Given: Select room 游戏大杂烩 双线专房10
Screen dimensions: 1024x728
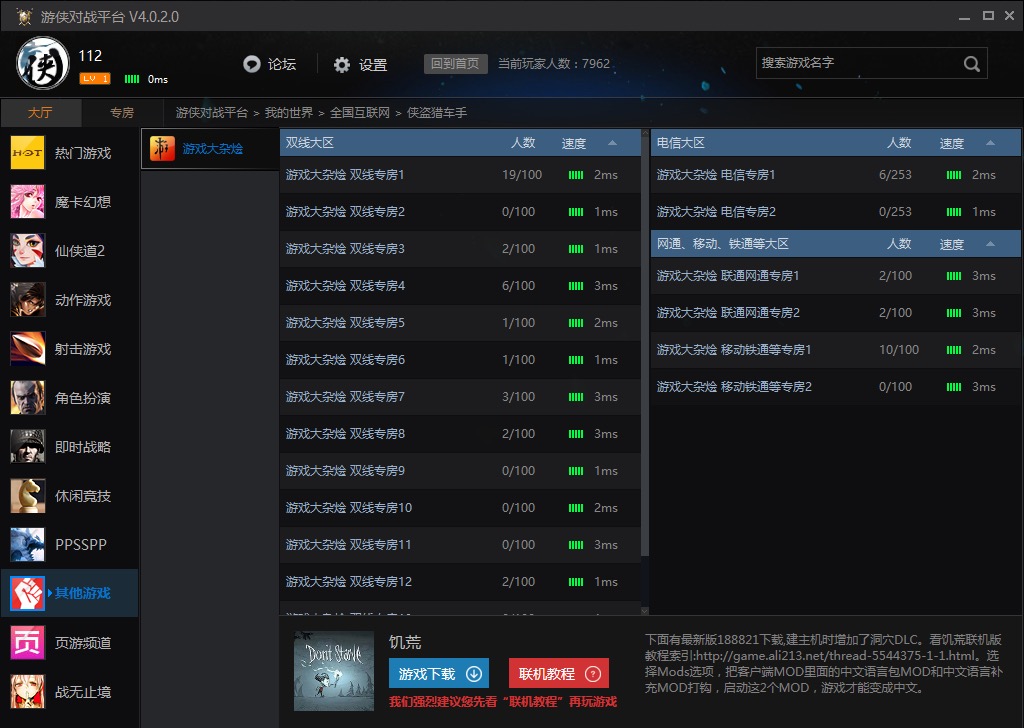Looking at the screenshot, I should click(x=460, y=507).
